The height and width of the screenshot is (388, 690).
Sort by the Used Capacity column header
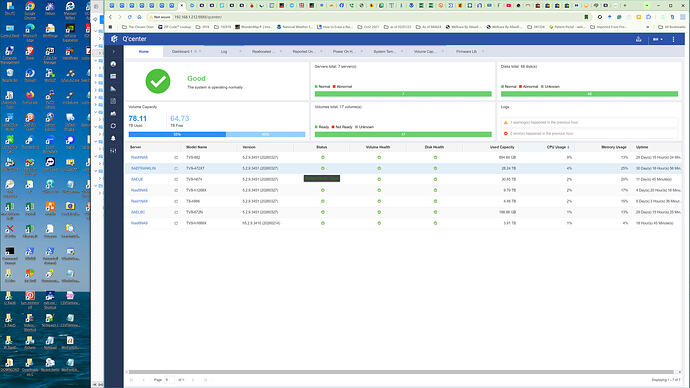tap(502, 147)
